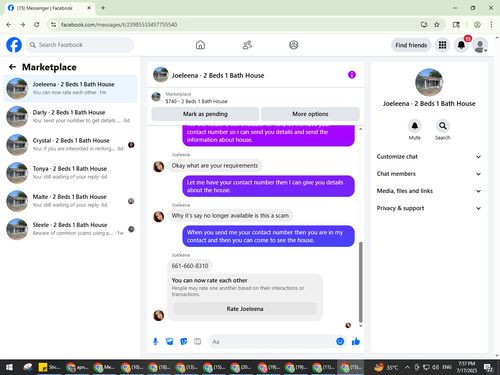Click the browser back arrow
Viewport: 500px width, 375px height.
click(9, 25)
